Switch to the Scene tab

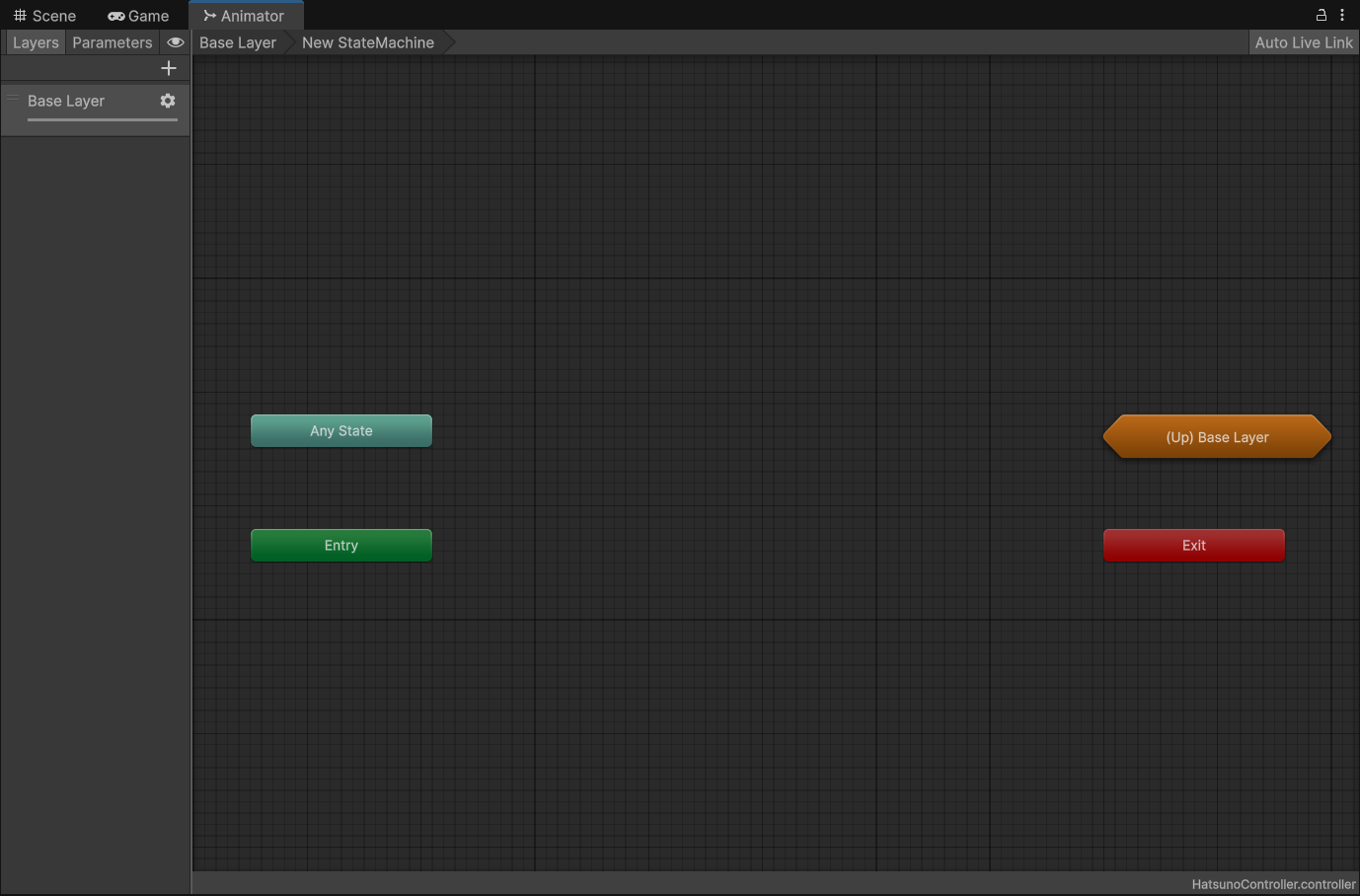45,16
